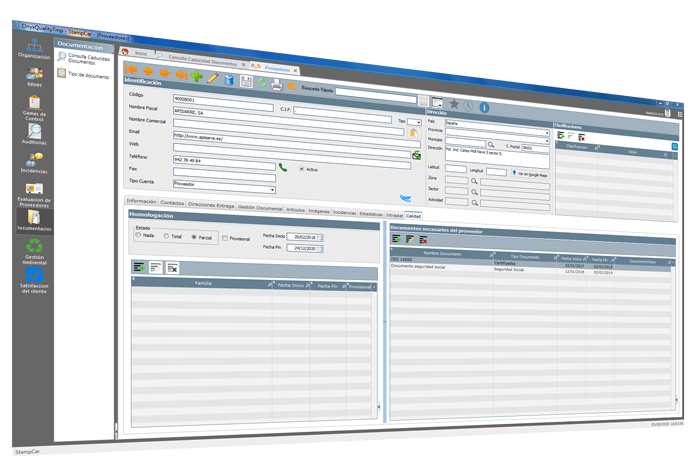Click the green phone call icon
This screenshot has height=472, width=700.
click(x=283, y=168)
